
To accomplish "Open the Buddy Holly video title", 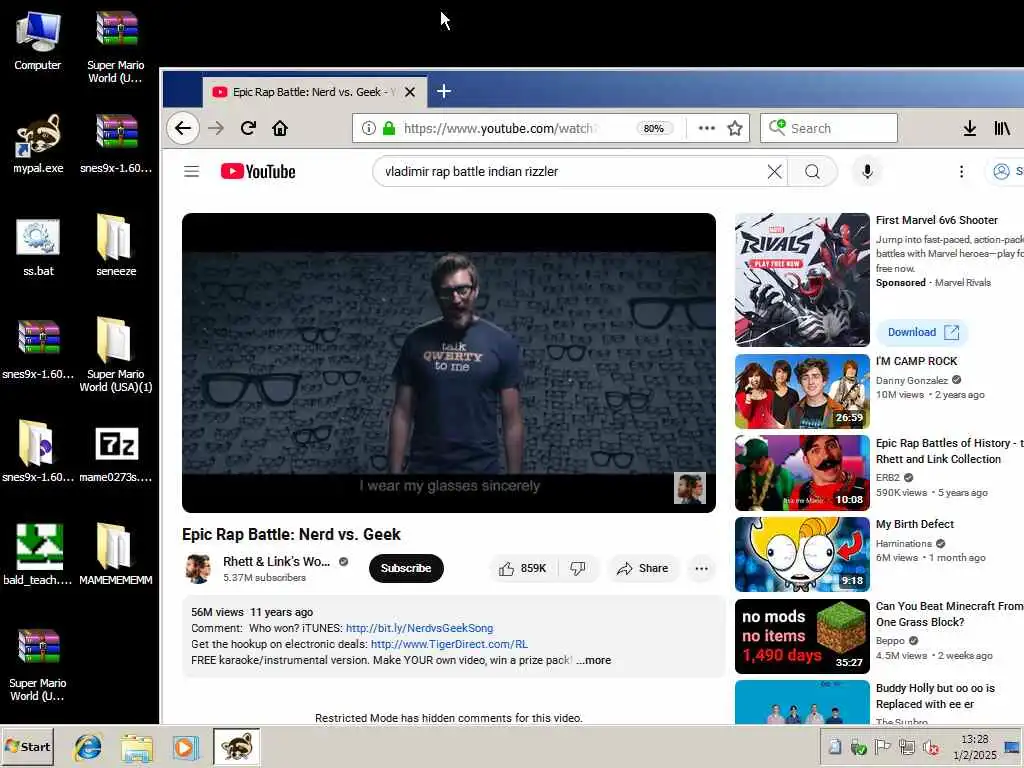I will click(x=935, y=696).
